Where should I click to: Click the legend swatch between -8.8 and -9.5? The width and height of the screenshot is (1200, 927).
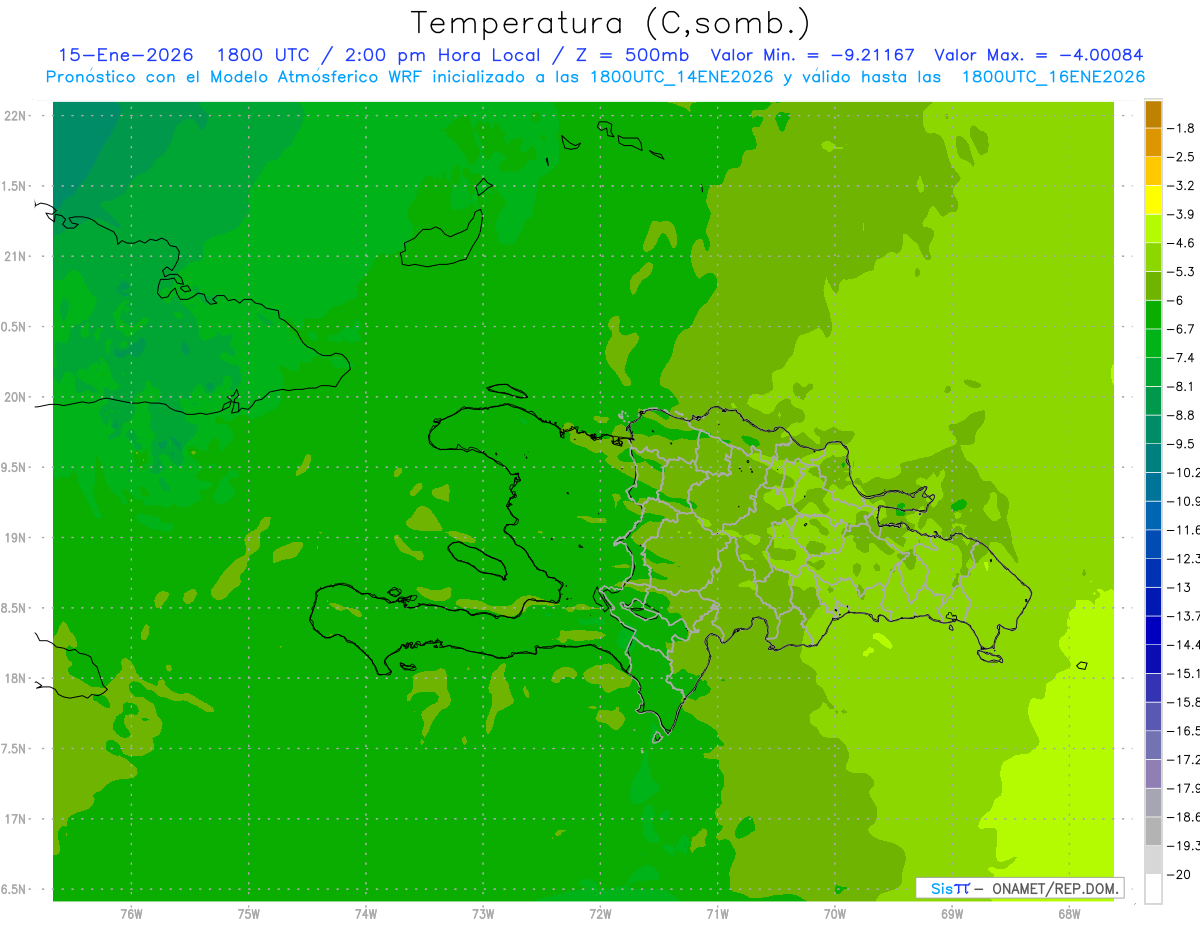point(1153,429)
